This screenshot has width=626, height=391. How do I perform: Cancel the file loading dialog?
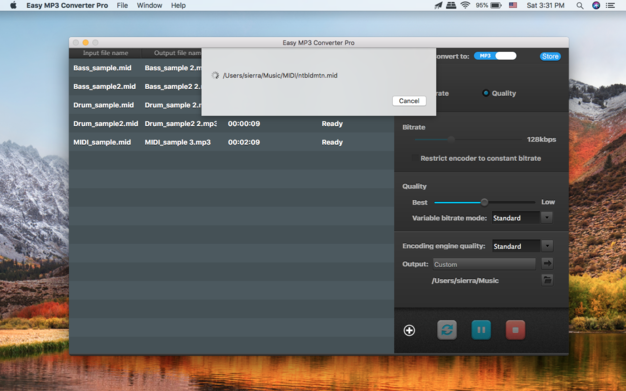click(409, 101)
